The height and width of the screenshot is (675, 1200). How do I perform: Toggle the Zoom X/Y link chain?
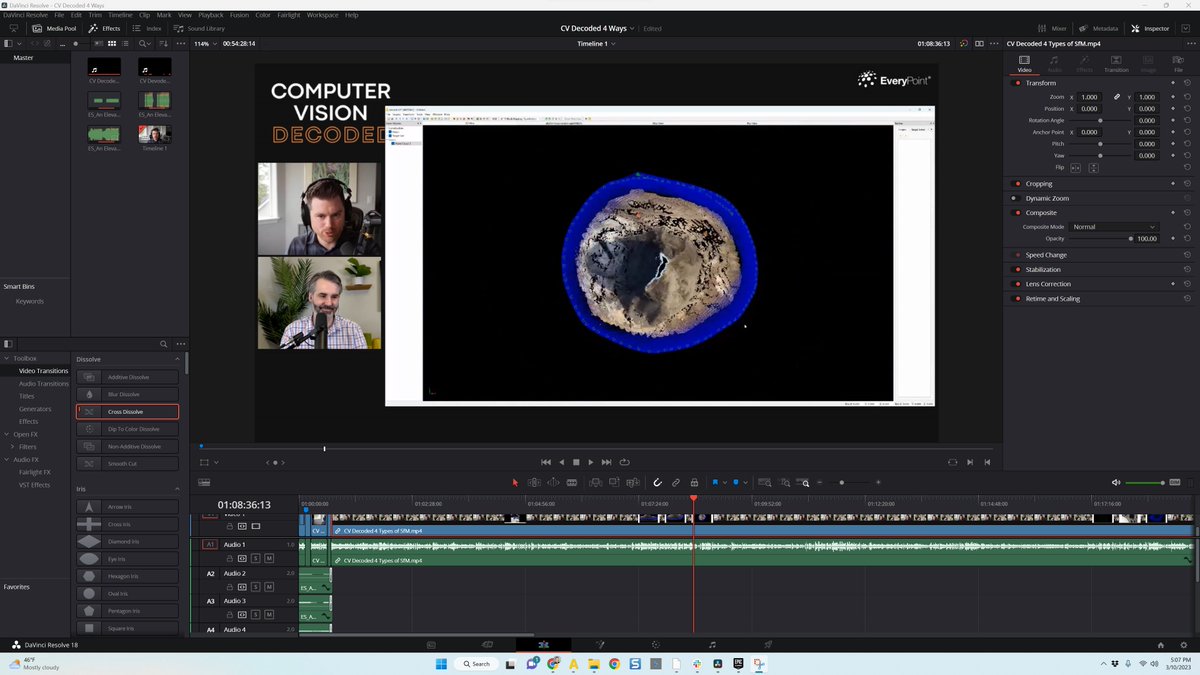pyautogui.click(x=1117, y=97)
